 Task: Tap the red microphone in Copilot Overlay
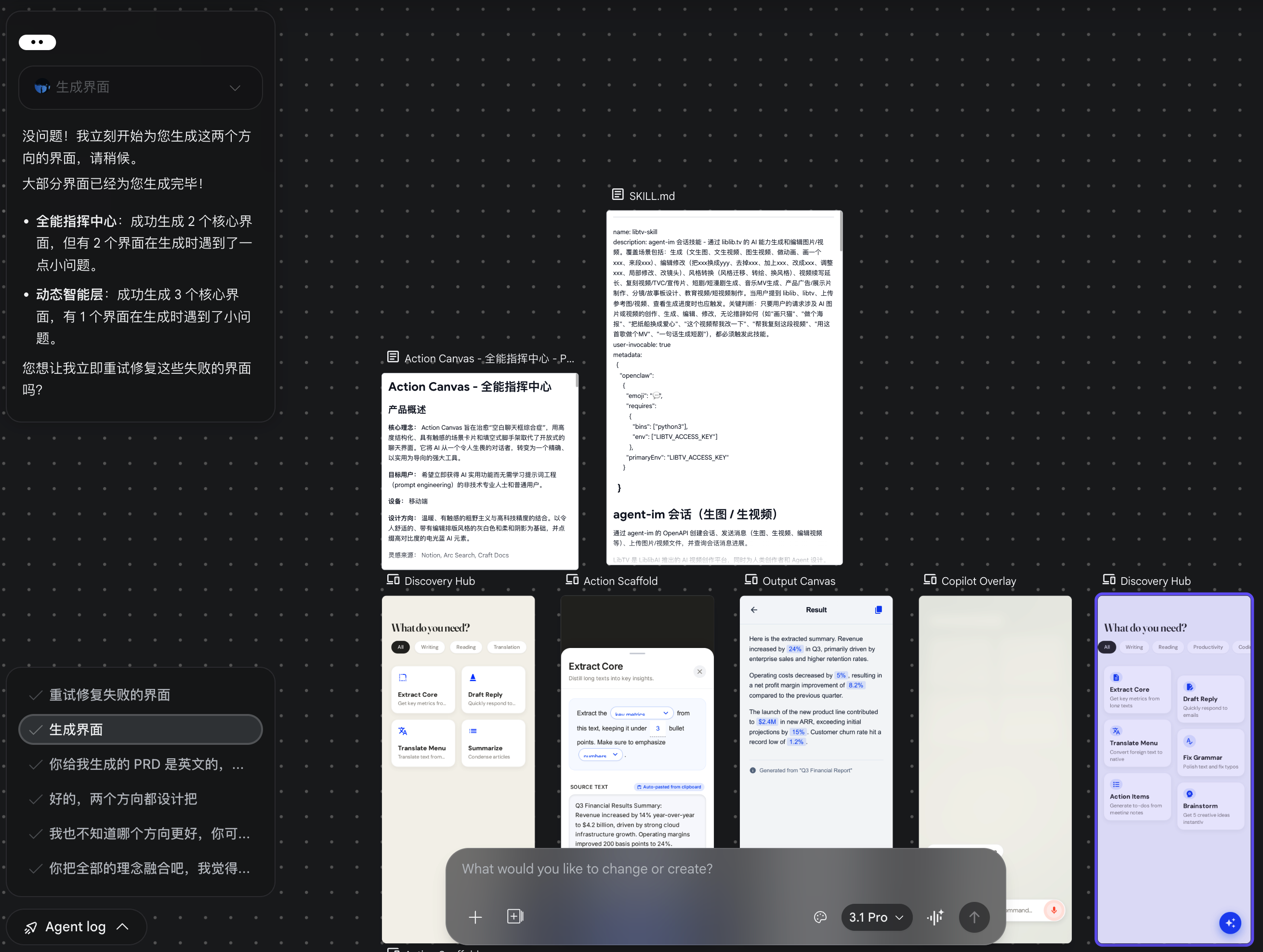[x=1053, y=910]
